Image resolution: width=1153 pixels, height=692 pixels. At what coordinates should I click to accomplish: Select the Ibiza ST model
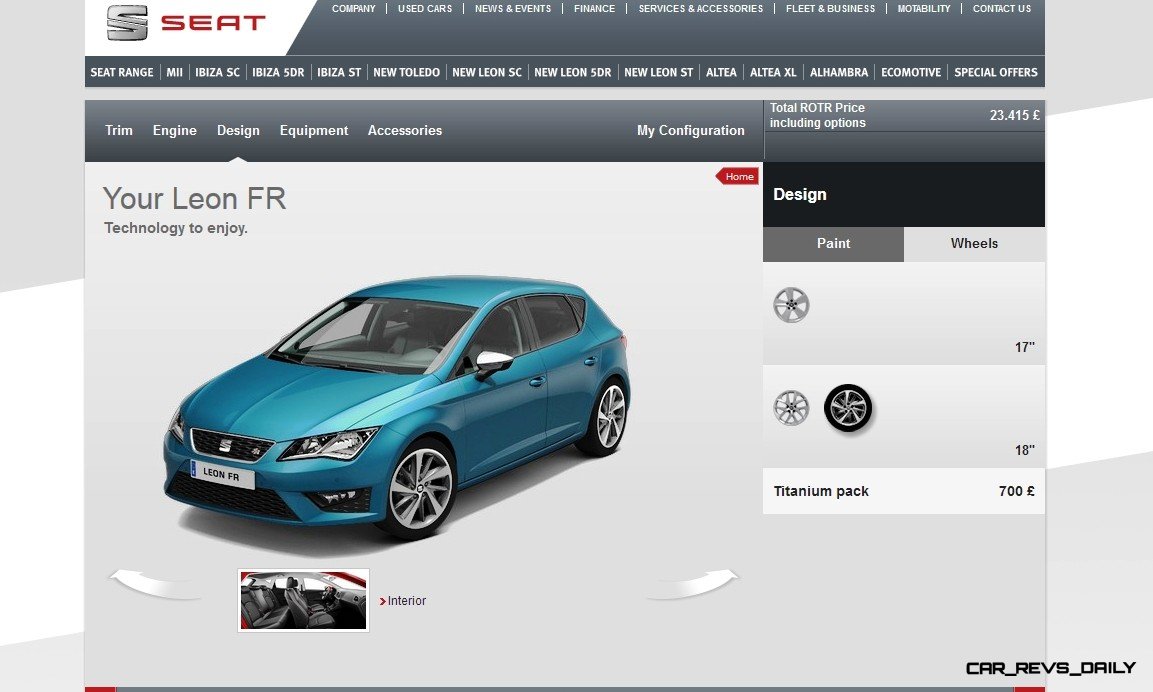tap(339, 72)
